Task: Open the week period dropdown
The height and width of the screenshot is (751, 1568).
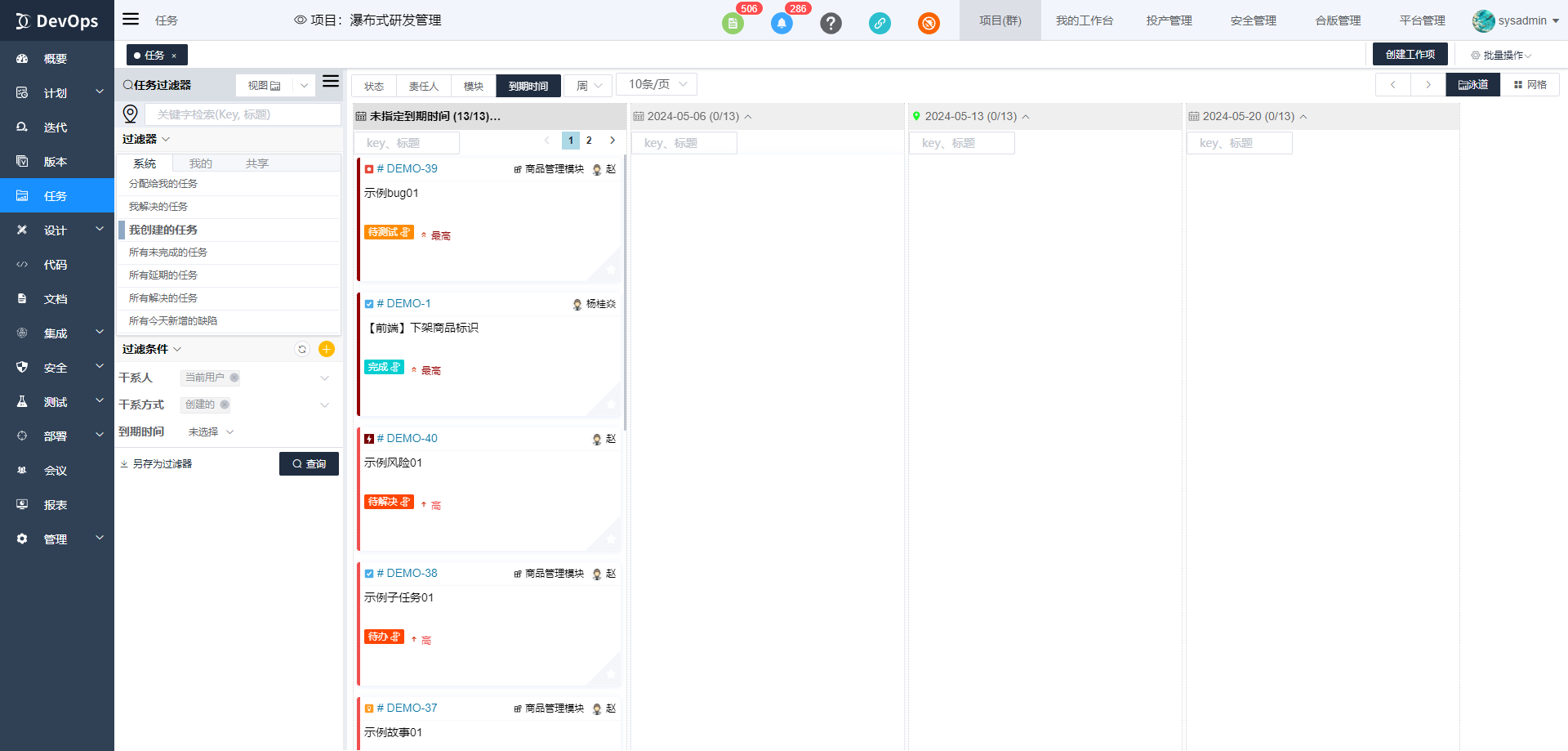Action: coord(588,86)
